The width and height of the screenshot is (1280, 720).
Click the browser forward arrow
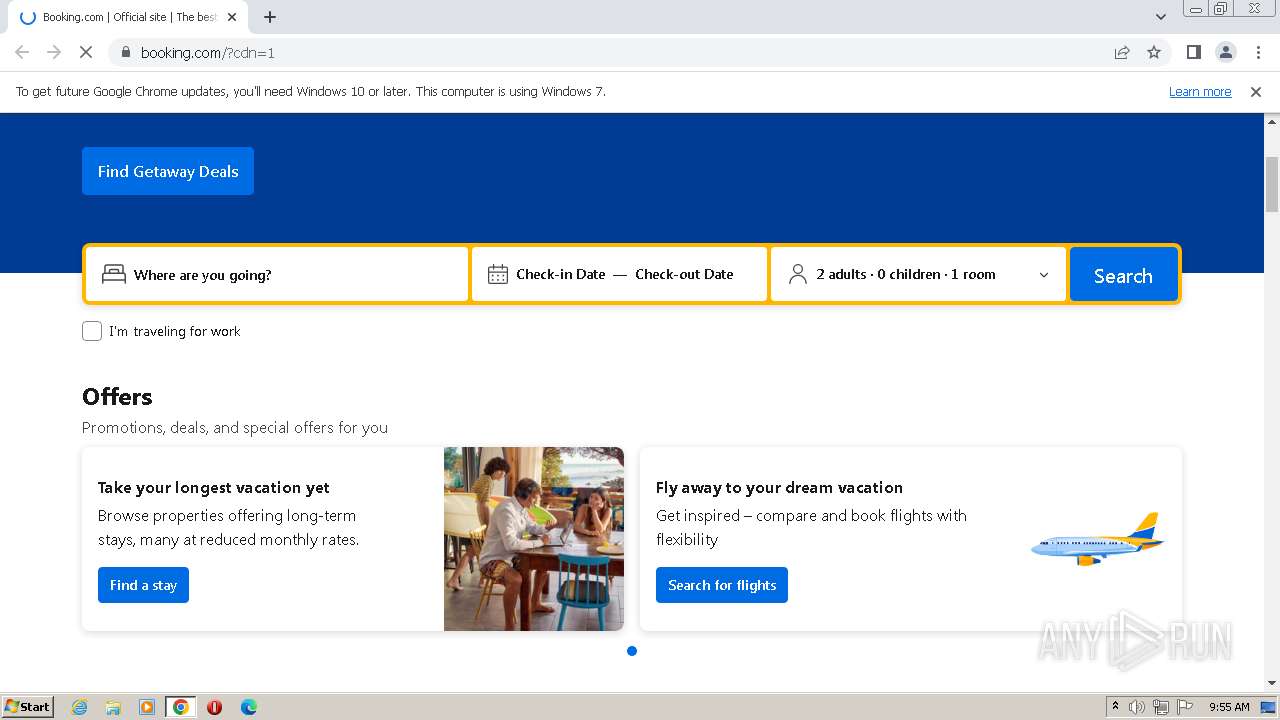click(x=54, y=52)
